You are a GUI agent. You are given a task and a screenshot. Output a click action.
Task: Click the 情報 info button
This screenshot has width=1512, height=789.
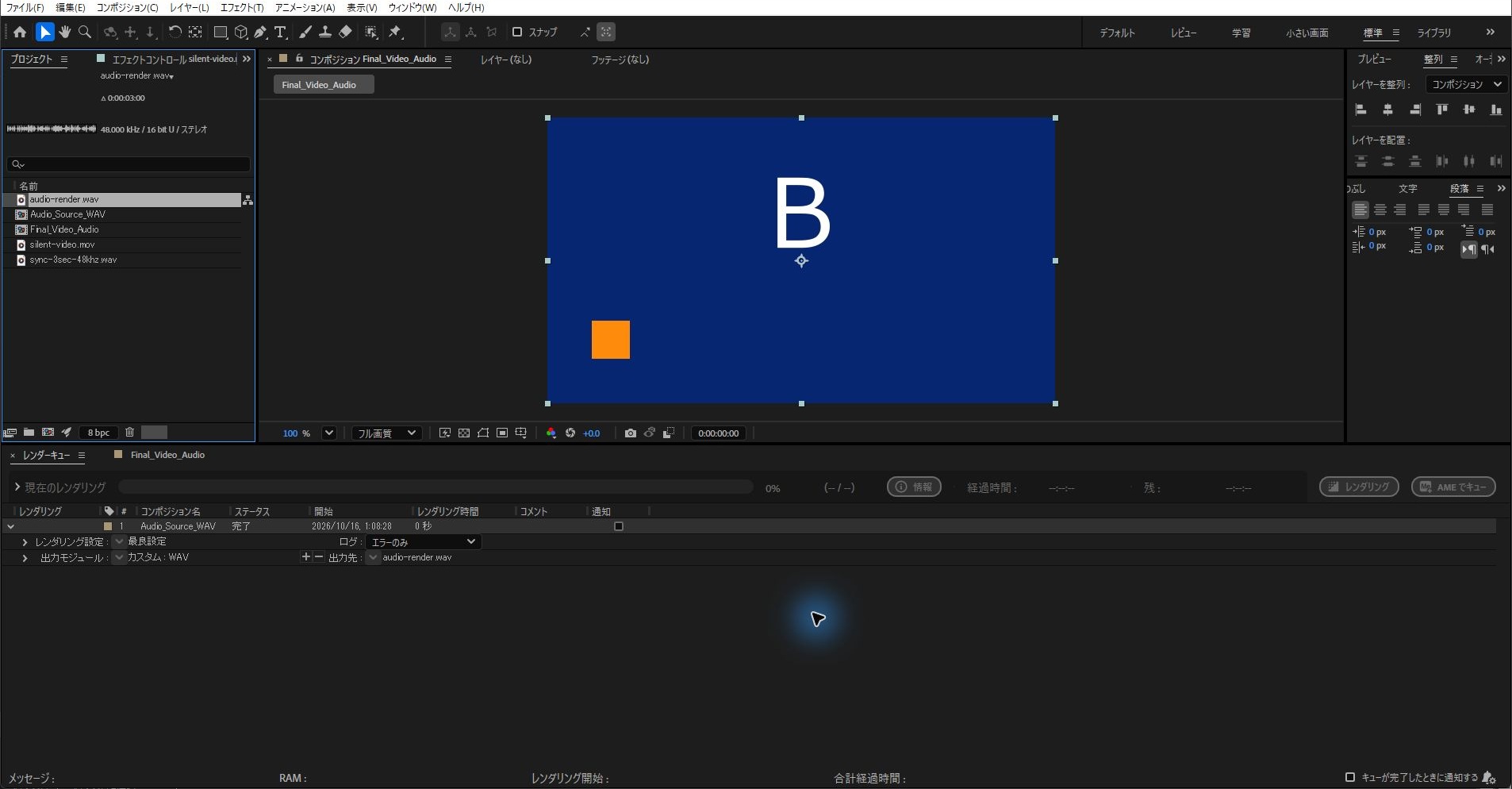914,487
